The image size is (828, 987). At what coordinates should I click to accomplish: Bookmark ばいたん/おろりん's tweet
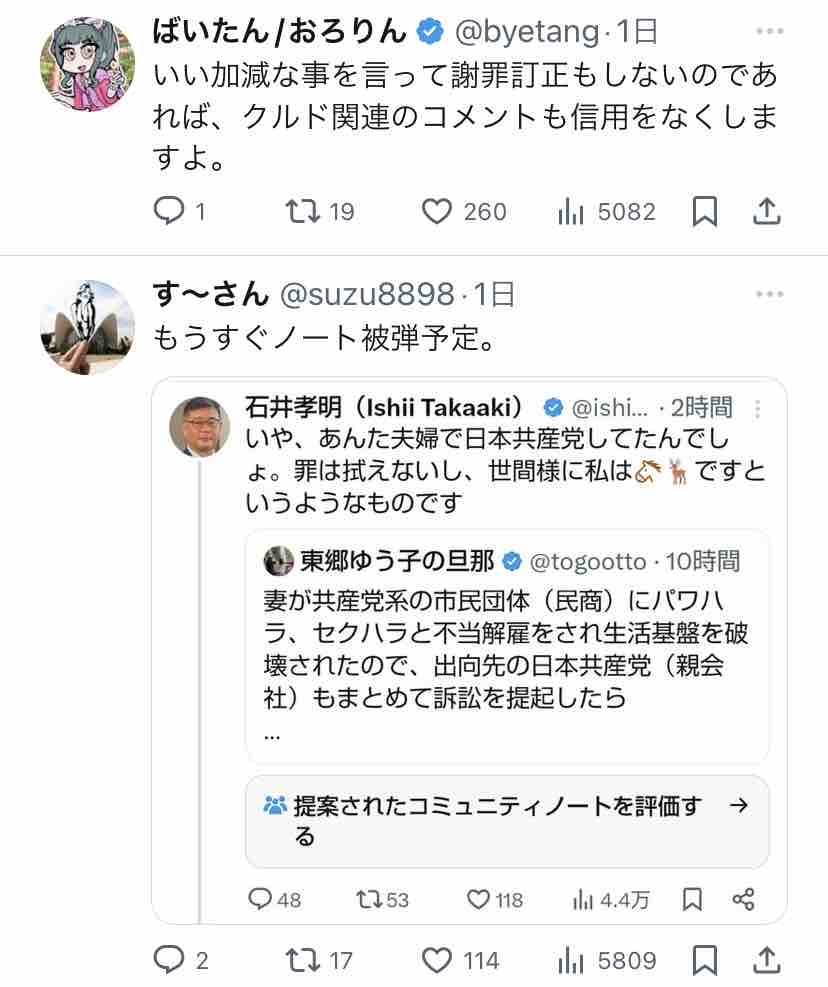(704, 212)
